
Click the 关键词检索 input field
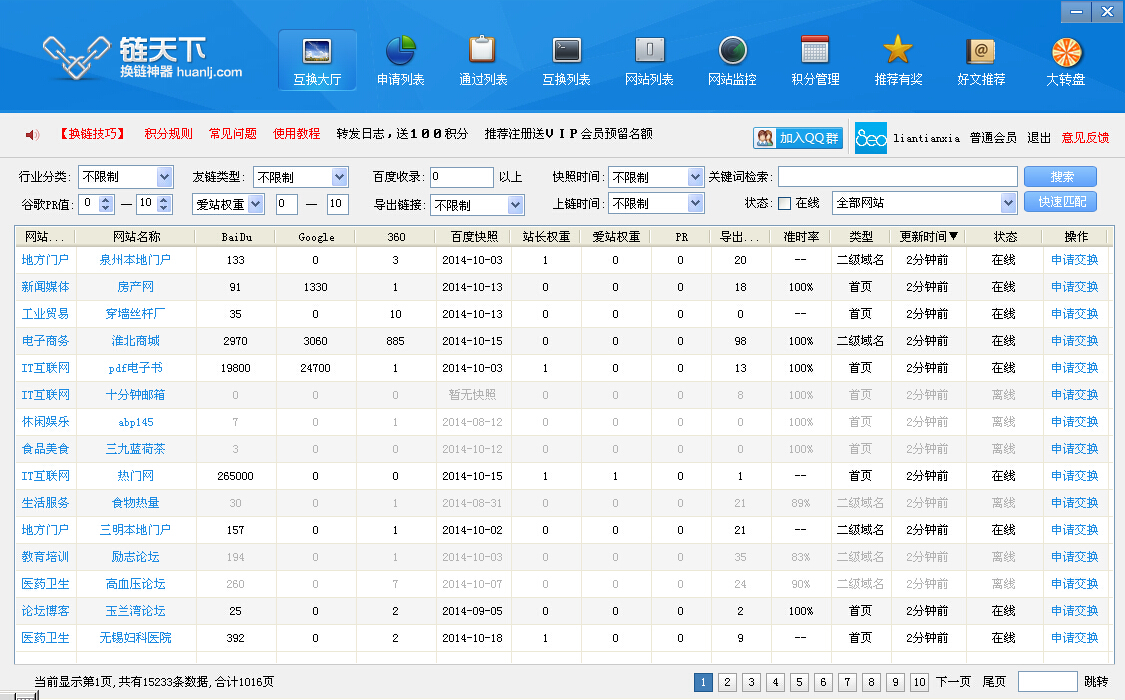(x=897, y=177)
